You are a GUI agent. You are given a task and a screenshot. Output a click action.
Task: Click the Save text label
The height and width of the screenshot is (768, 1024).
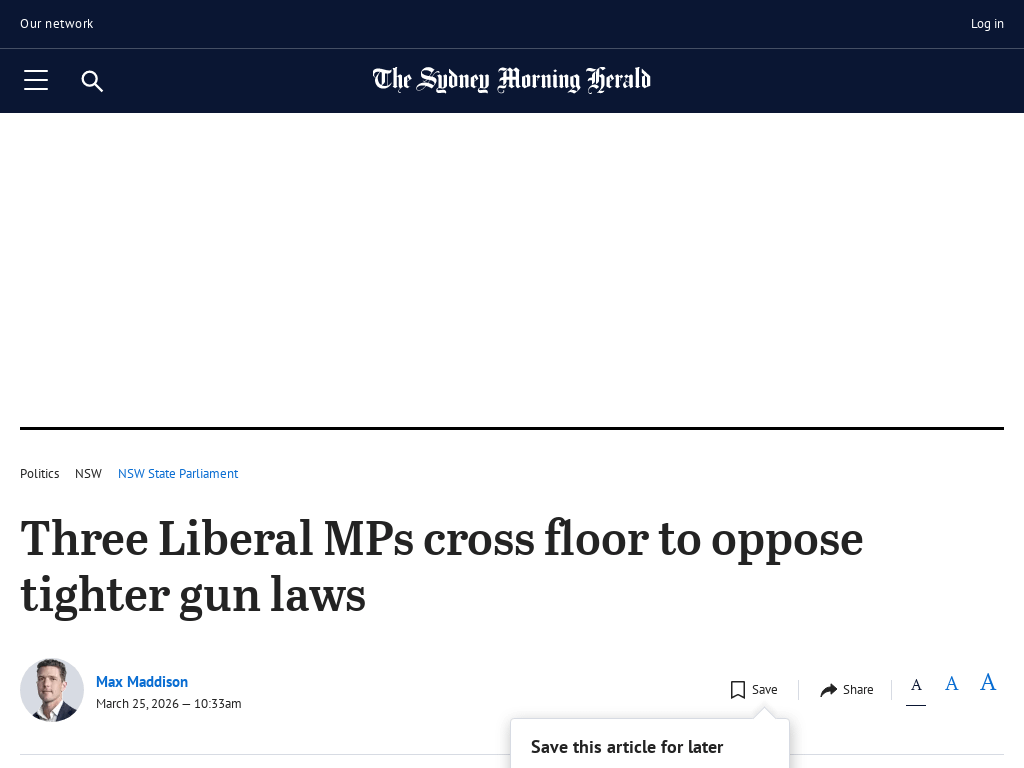point(765,690)
